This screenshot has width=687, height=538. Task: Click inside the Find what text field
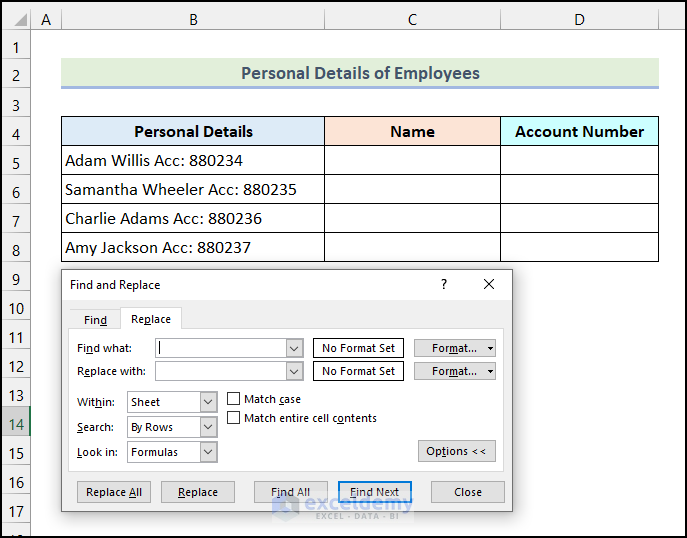(220, 348)
